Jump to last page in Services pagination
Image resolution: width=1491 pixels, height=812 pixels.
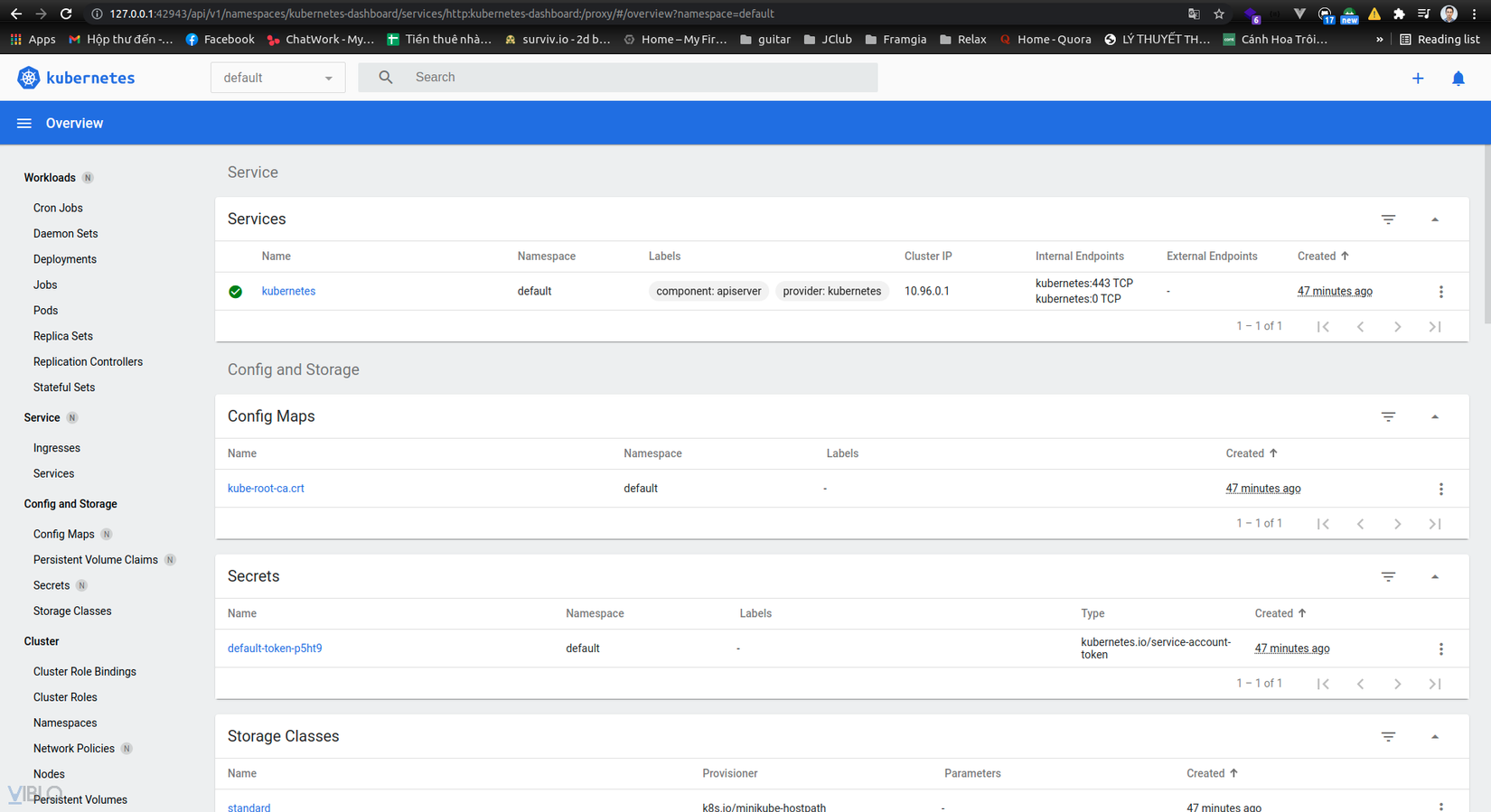[1435, 326]
